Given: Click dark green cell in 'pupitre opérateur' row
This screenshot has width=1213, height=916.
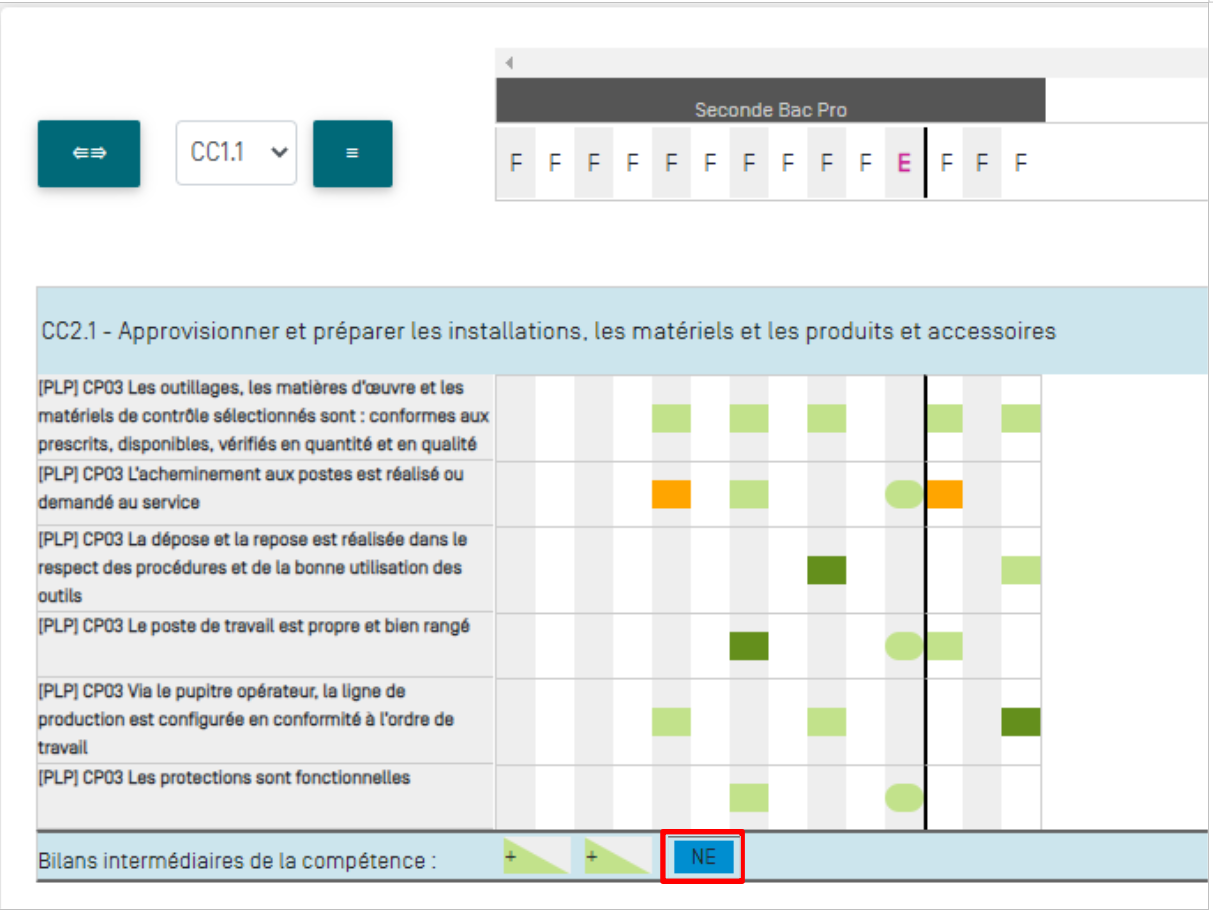Looking at the screenshot, I should point(1020,722).
